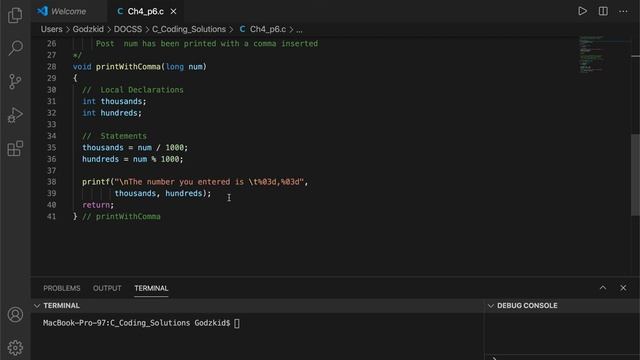
Task: Split the editor to the right
Action: coord(603,11)
